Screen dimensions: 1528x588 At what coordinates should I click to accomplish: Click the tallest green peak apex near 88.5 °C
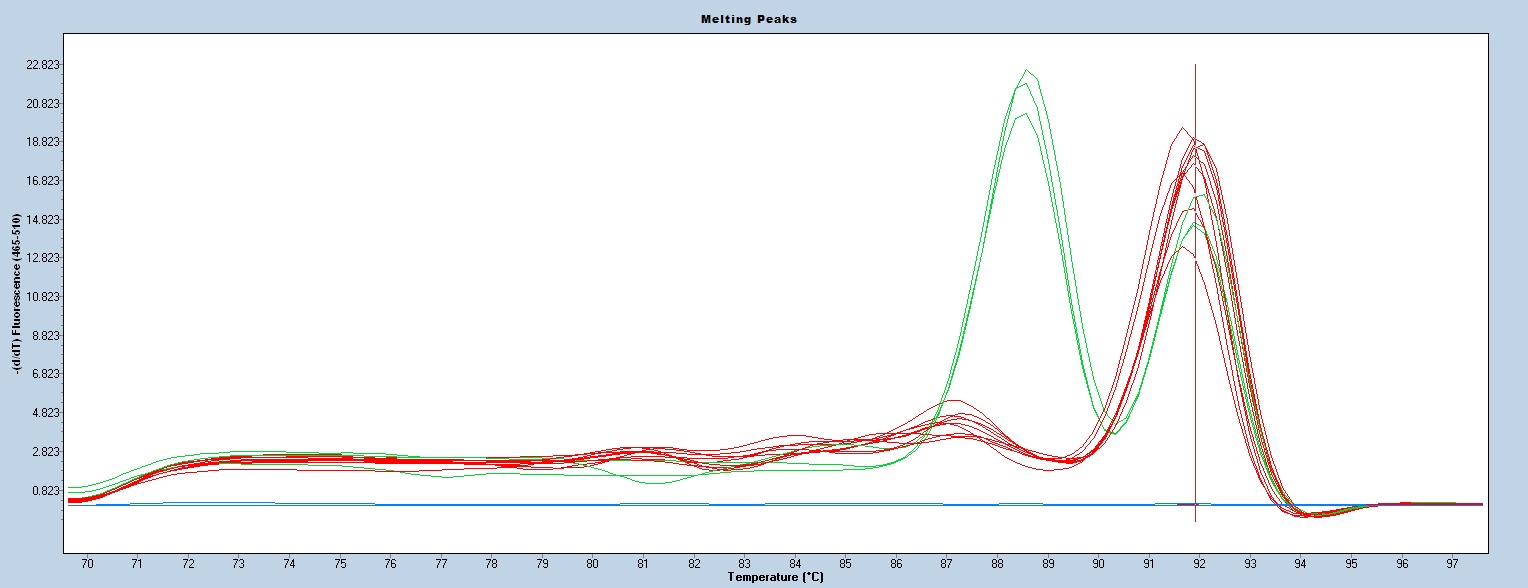pos(1027,71)
